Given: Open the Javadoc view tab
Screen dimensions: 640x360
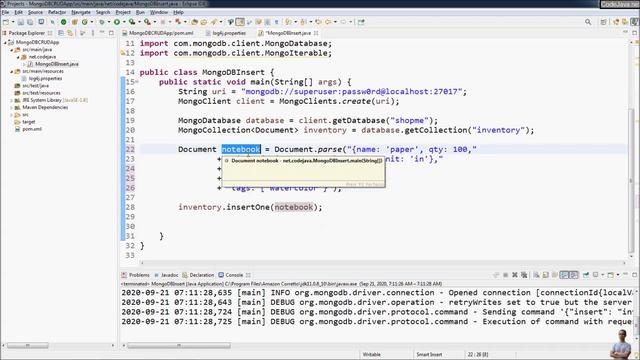Looking at the screenshot, I should (167, 275).
